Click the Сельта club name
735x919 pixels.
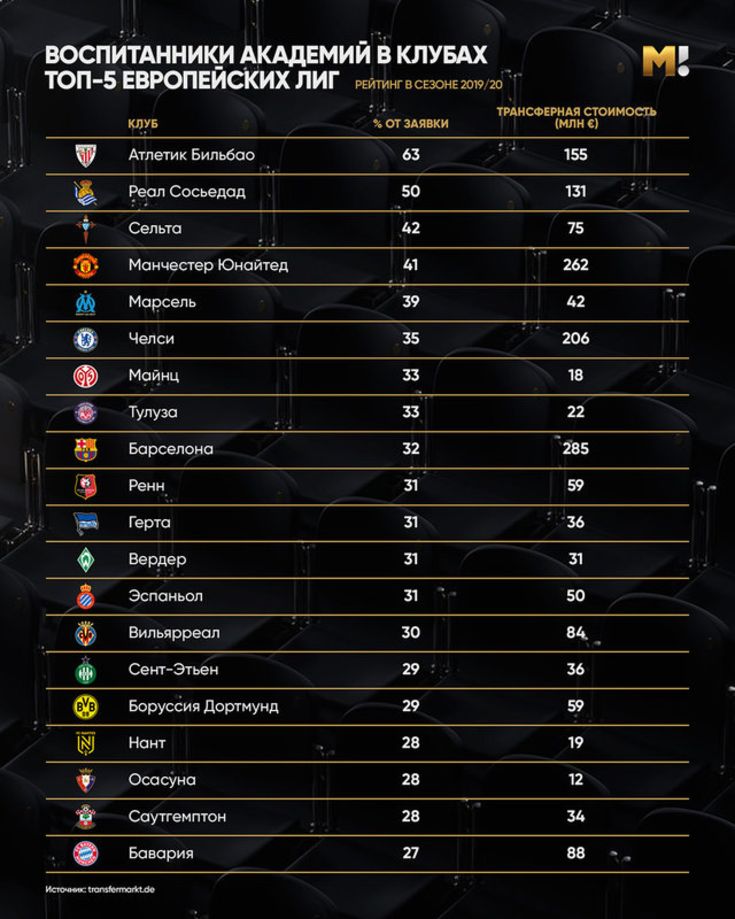click(155, 229)
